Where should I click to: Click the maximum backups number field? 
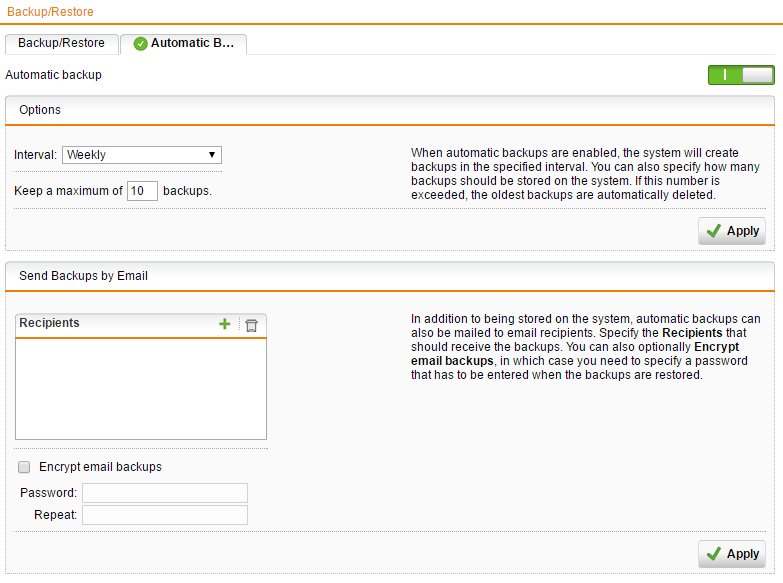point(142,191)
